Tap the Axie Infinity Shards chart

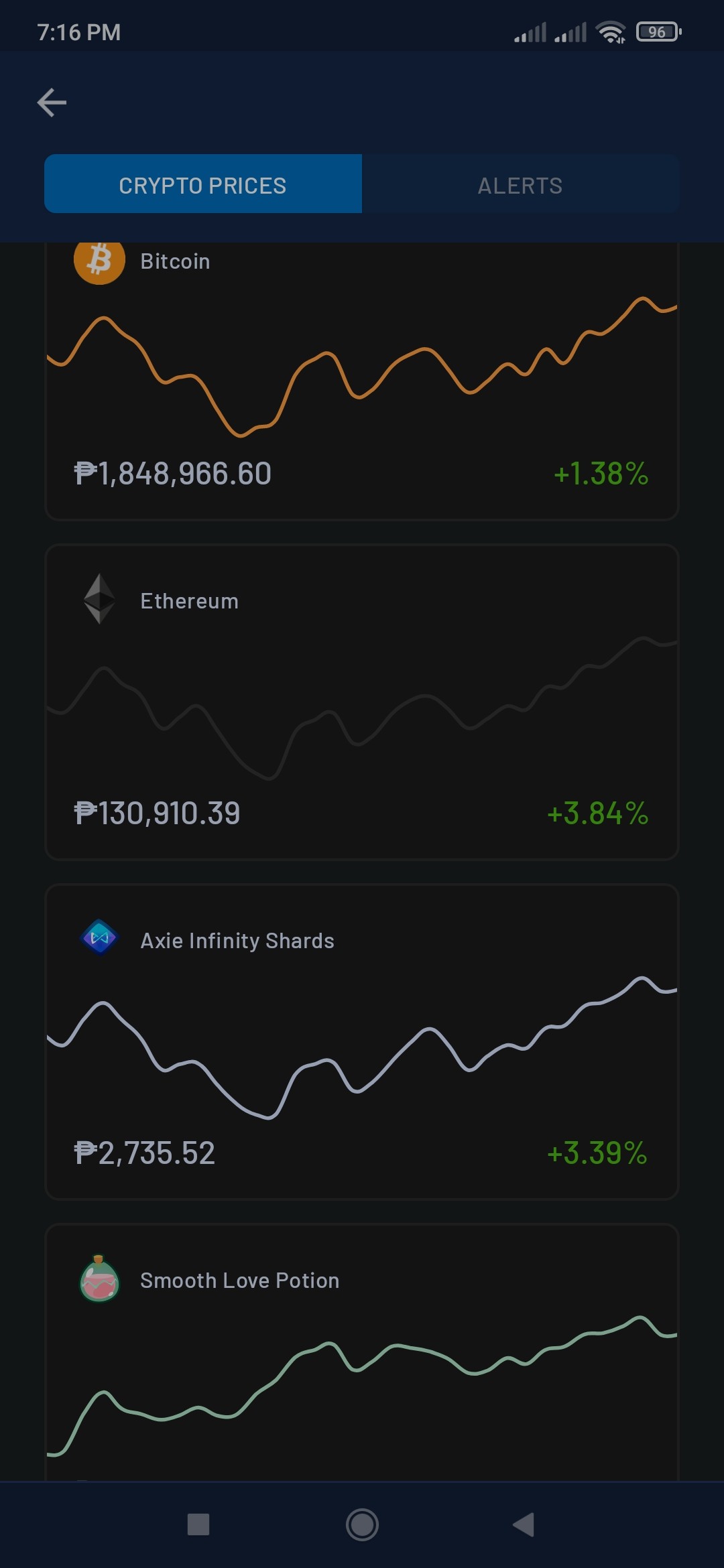(362, 1048)
